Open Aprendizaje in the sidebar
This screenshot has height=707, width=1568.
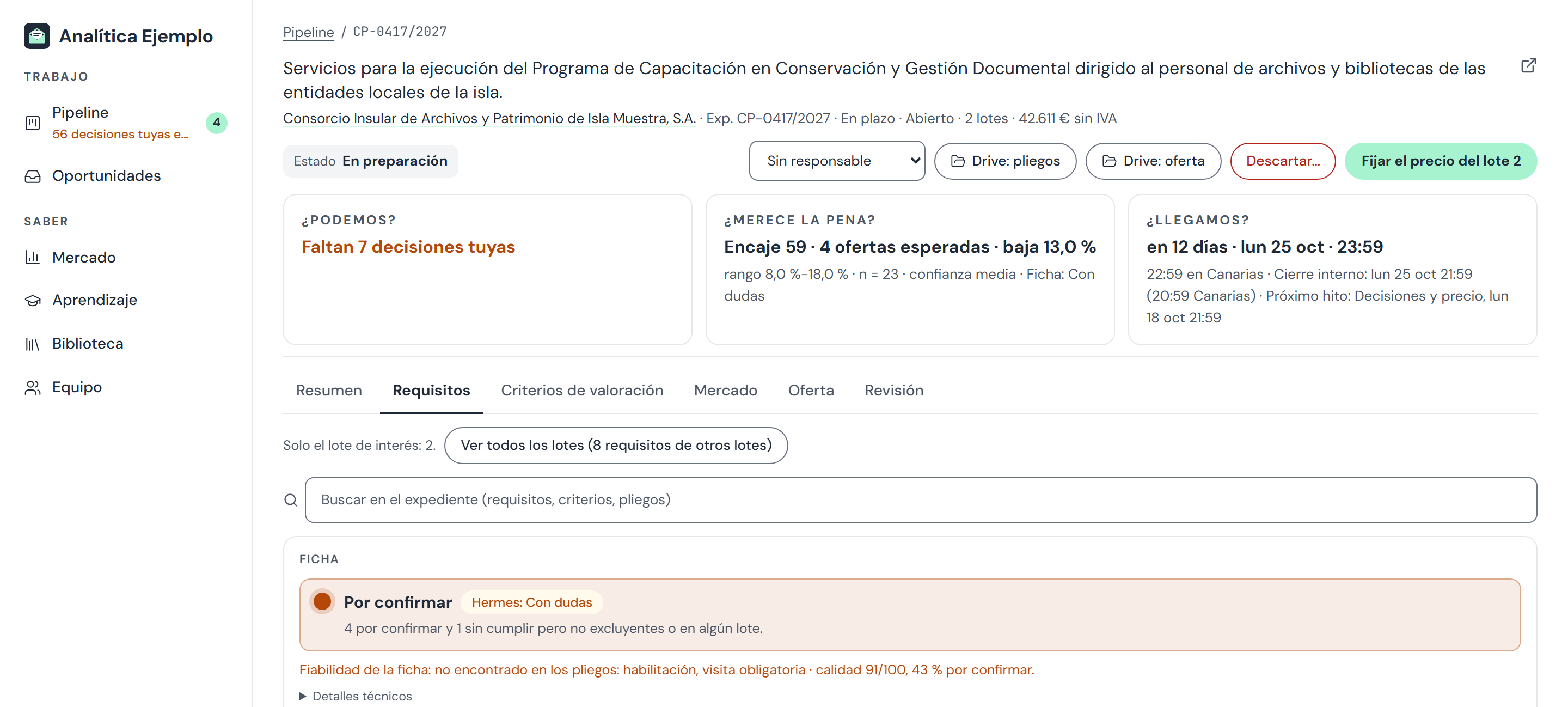[x=94, y=300]
